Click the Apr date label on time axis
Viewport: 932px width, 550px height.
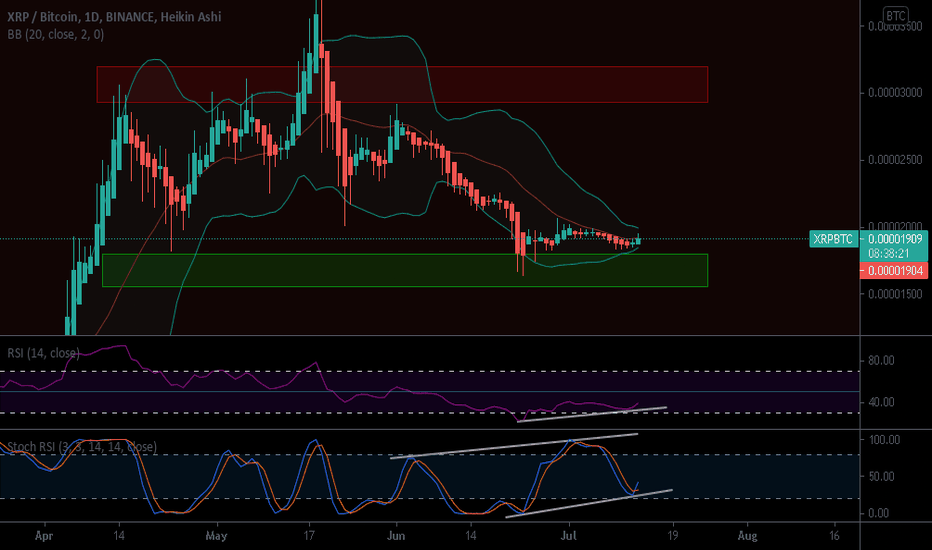point(44,536)
